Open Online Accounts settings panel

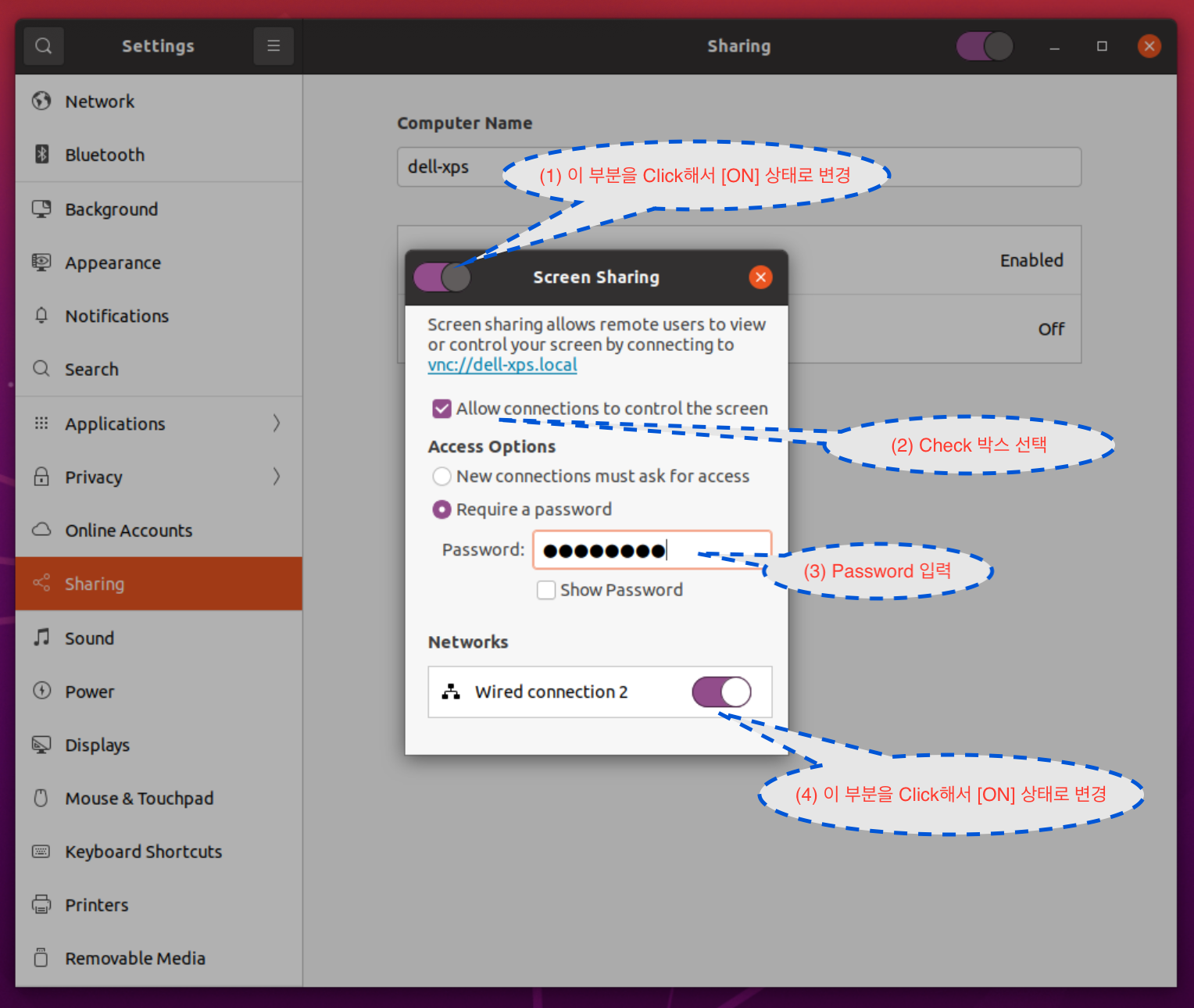(159, 530)
